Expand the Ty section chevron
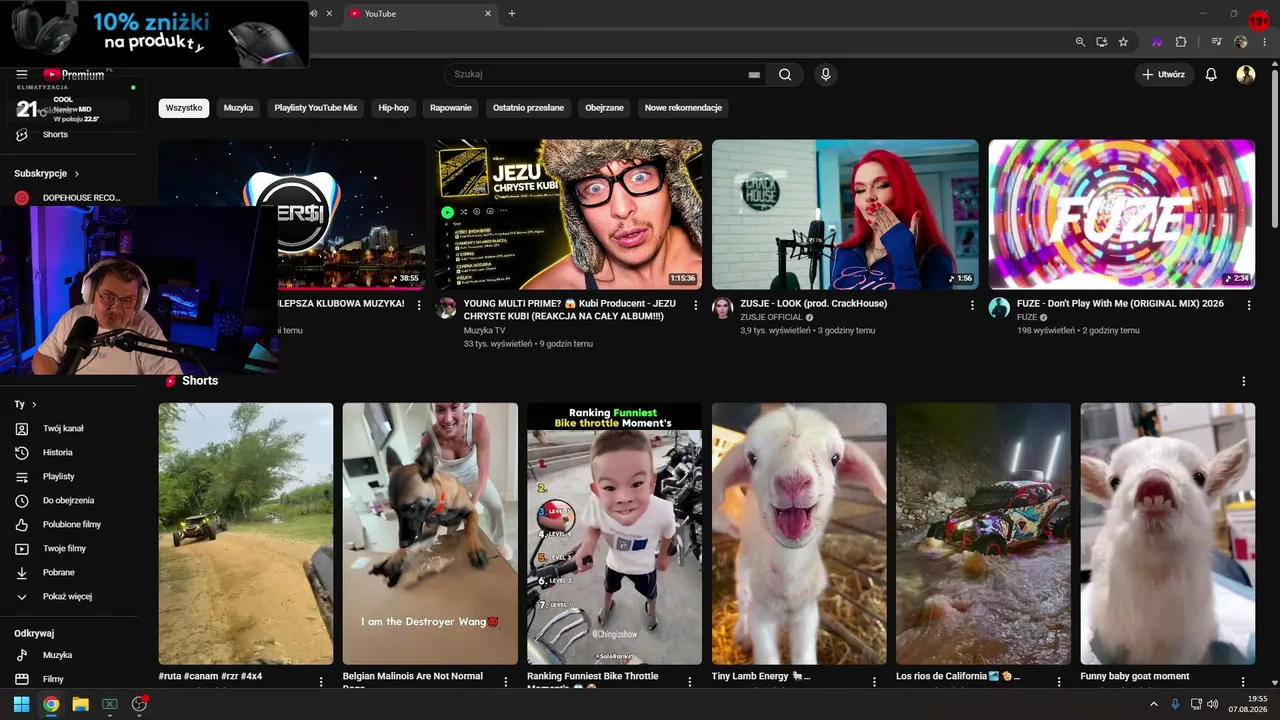The image size is (1280, 720). click(34, 404)
